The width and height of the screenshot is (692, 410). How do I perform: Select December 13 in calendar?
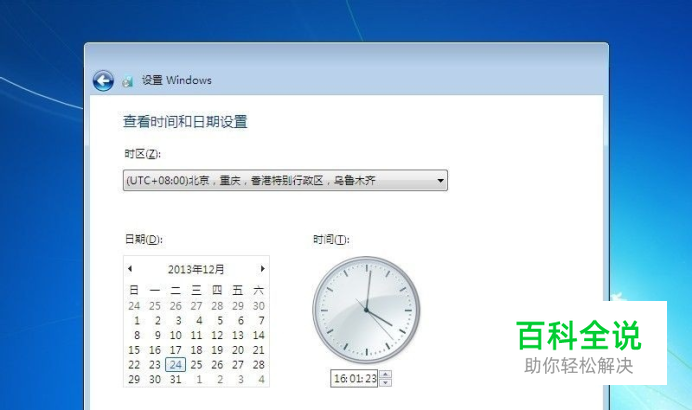coord(238,335)
